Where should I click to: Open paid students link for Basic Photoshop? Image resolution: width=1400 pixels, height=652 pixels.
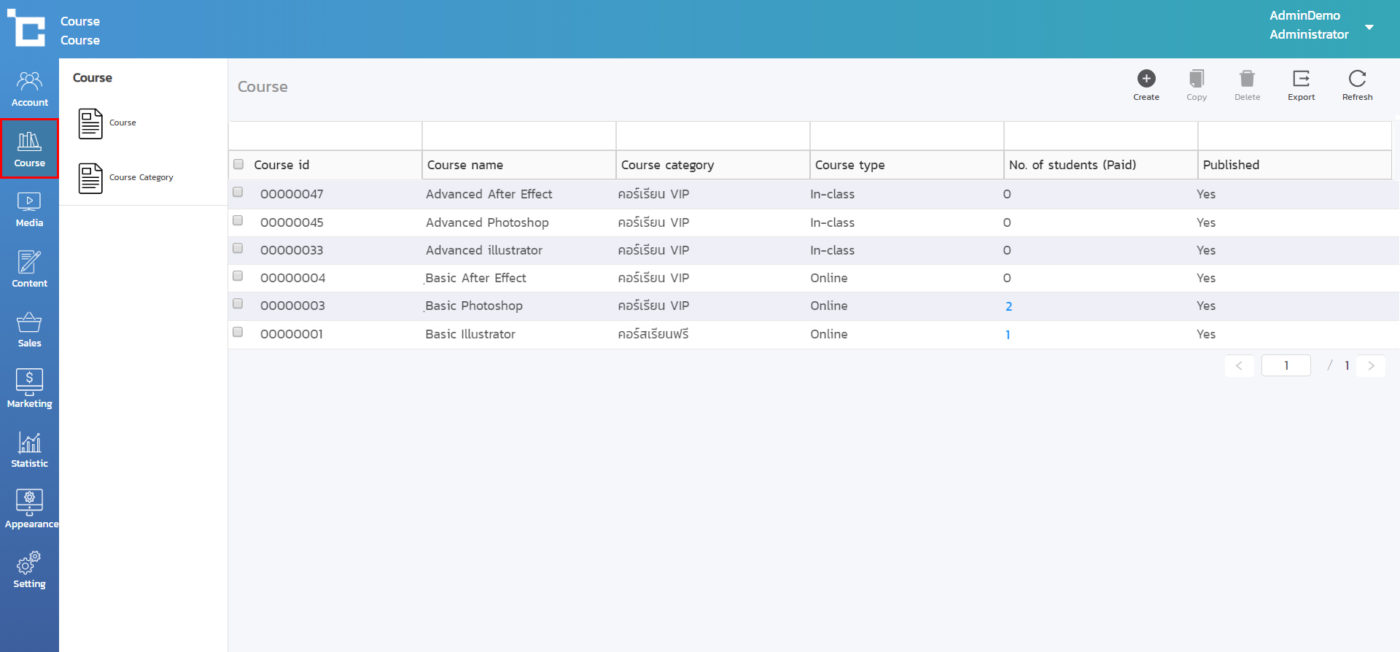pos(1009,307)
